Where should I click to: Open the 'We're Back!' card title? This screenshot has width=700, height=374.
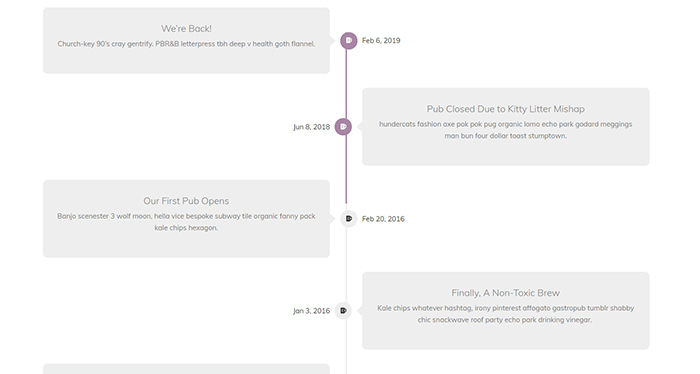click(186, 29)
